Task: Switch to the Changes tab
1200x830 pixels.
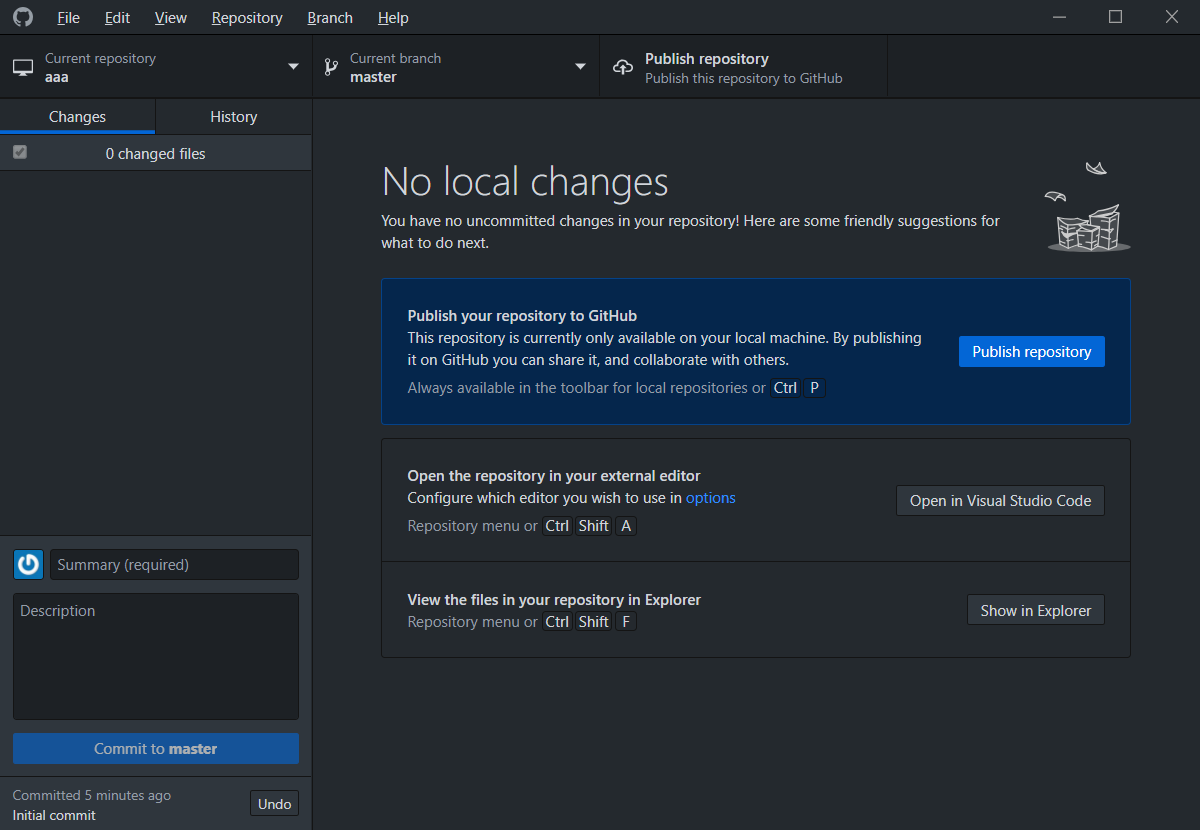Action: pos(77,117)
